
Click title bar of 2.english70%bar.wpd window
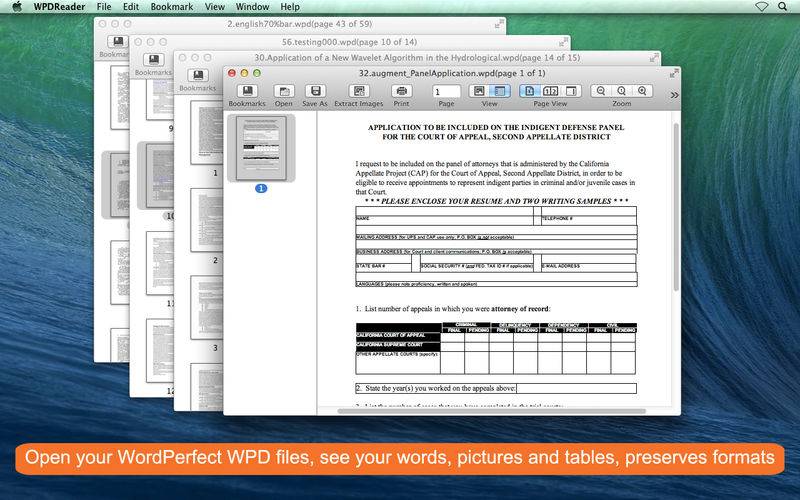(299, 24)
